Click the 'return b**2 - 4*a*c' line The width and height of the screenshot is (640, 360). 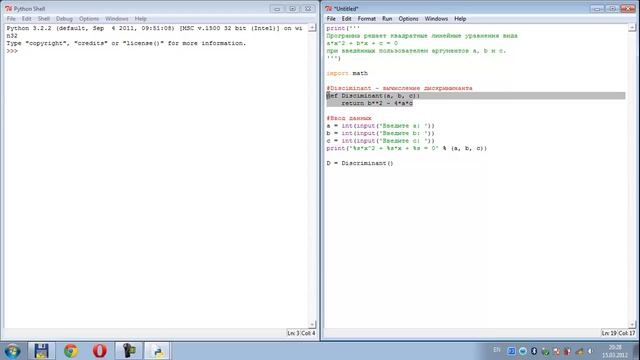[377, 103]
